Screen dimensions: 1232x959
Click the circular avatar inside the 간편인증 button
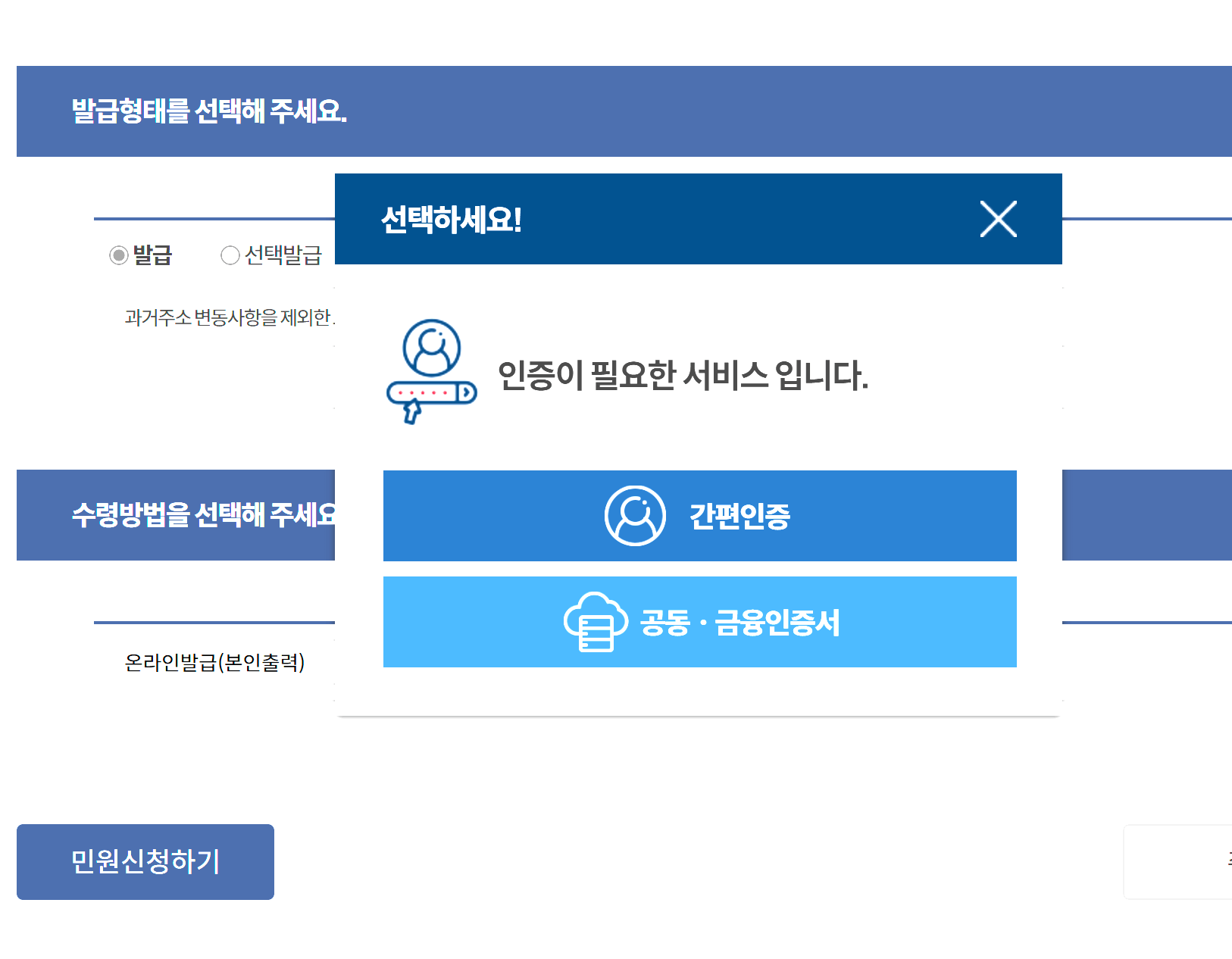(x=636, y=516)
